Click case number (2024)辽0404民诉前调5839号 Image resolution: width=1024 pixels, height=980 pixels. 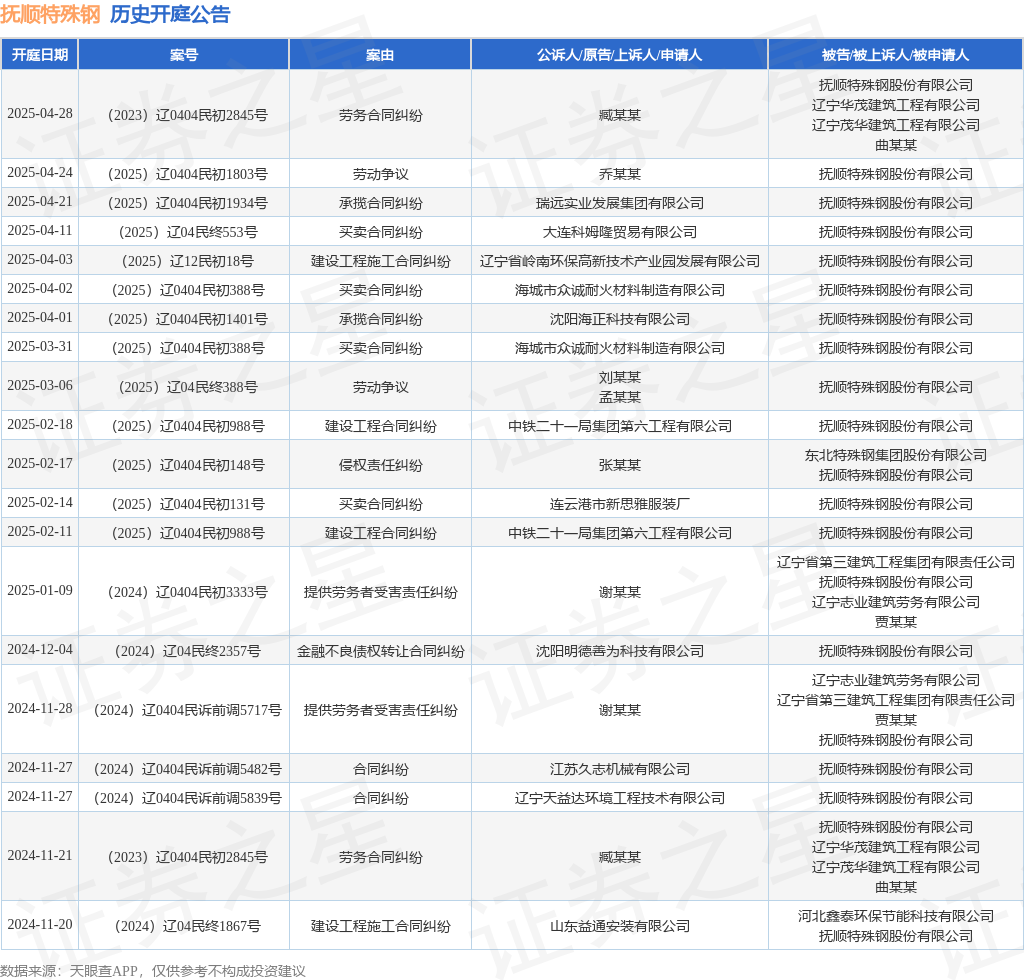click(x=187, y=798)
